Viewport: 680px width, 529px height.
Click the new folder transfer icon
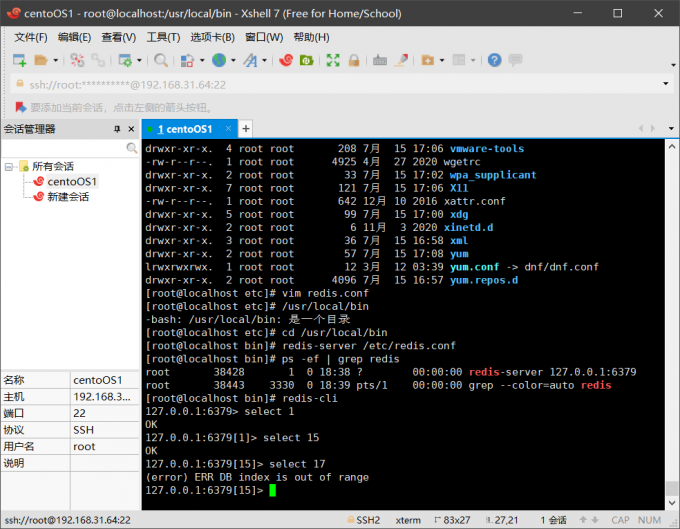[428, 60]
